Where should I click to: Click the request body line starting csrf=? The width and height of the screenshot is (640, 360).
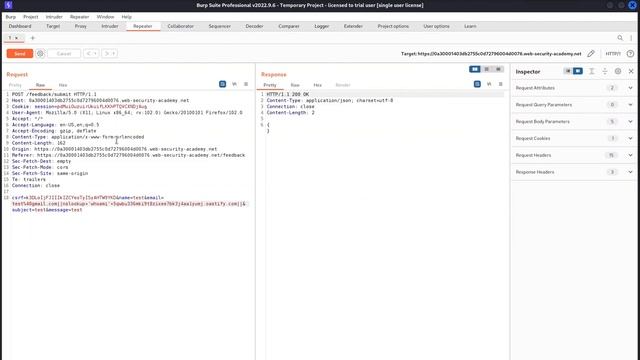click(x=88, y=198)
